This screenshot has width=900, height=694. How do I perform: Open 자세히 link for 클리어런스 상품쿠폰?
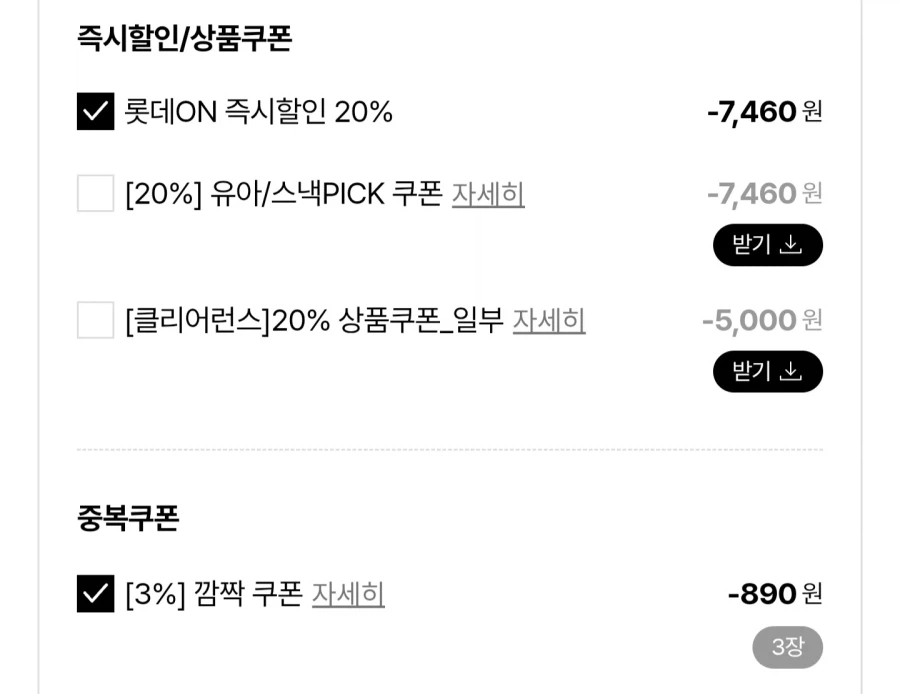[x=549, y=321]
